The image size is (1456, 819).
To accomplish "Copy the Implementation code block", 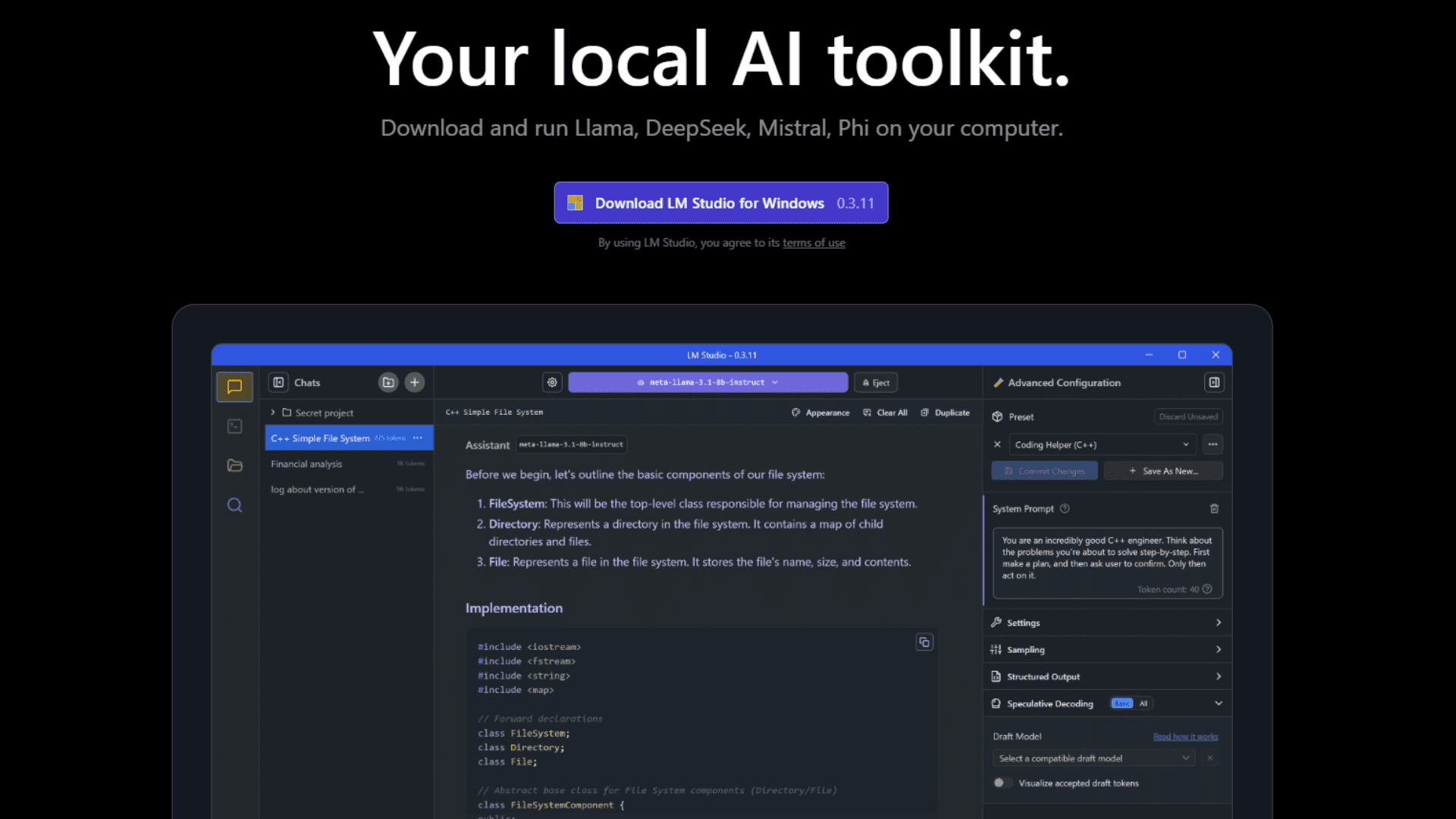I will pyautogui.click(x=924, y=642).
